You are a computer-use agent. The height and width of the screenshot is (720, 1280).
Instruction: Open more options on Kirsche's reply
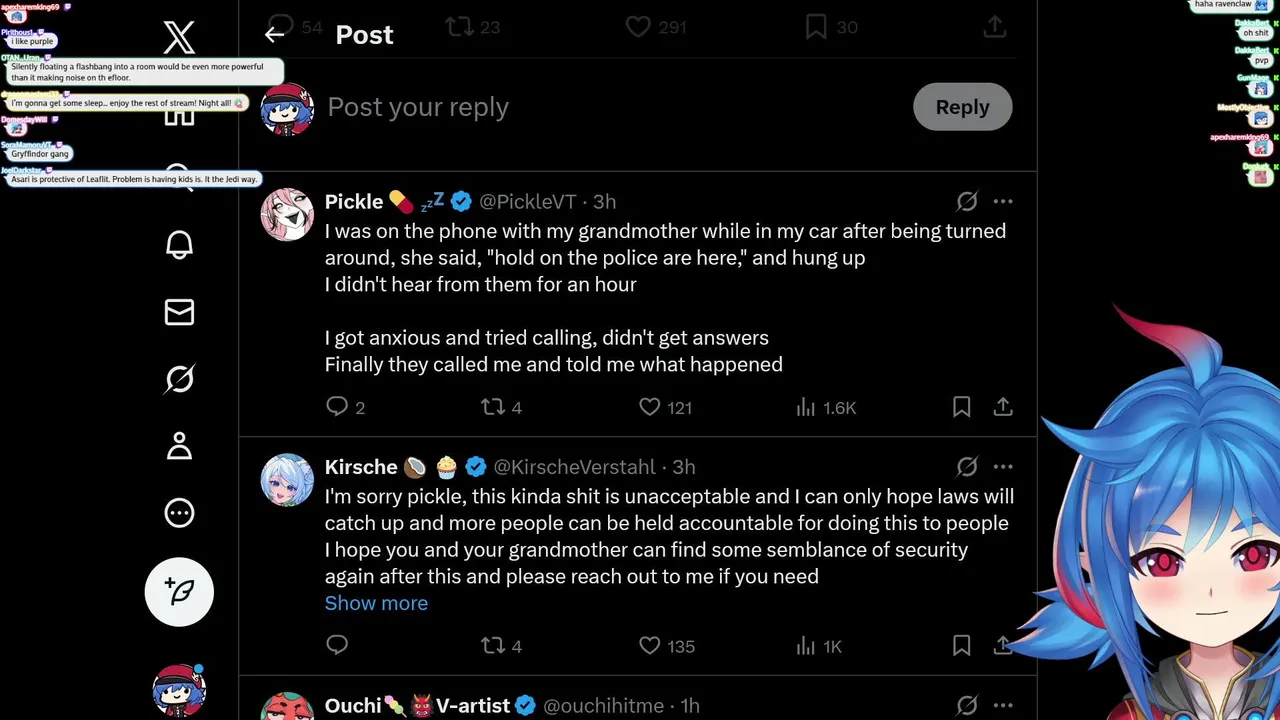pyautogui.click(x=1003, y=467)
